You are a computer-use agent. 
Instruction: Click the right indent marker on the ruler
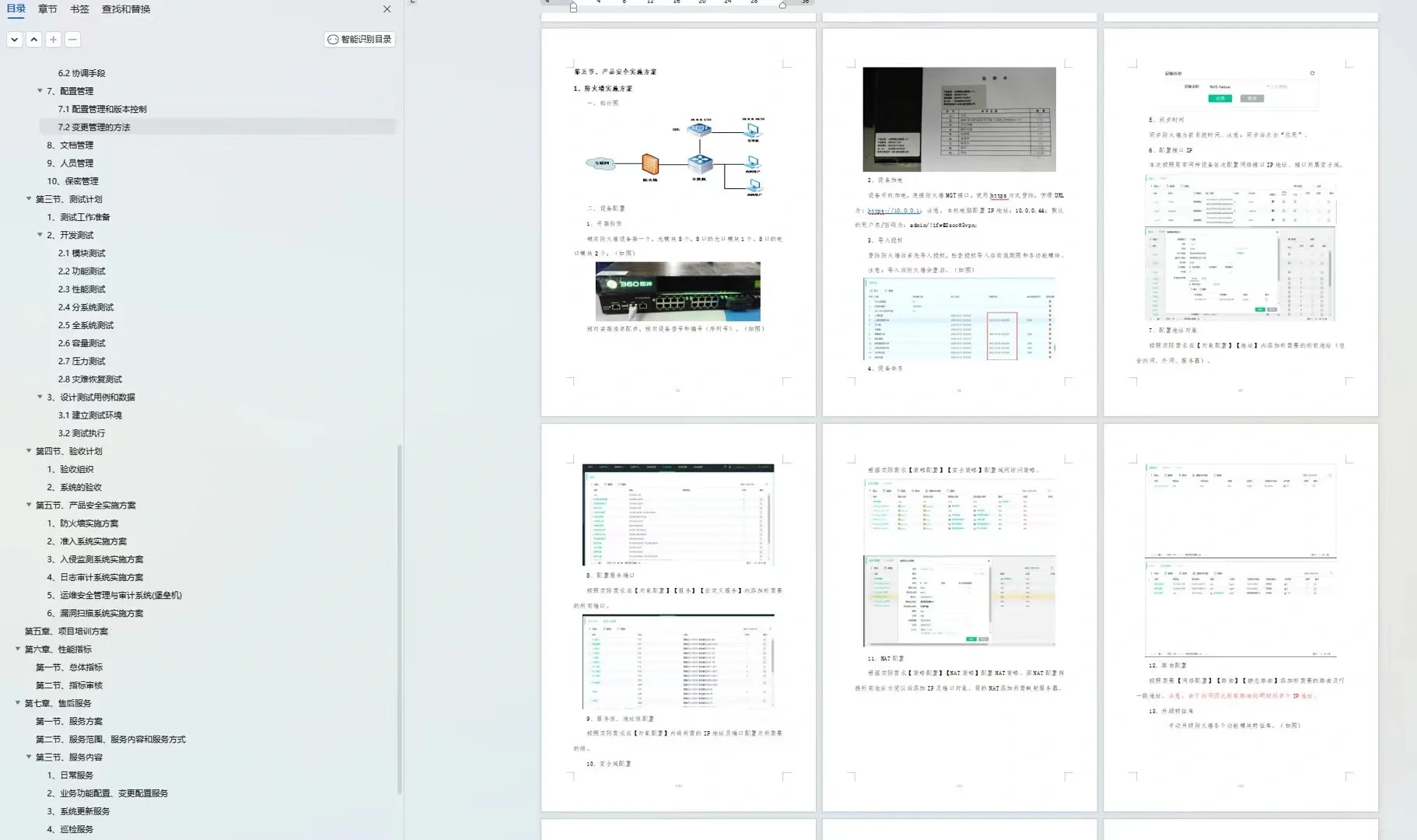coord(782,5)
